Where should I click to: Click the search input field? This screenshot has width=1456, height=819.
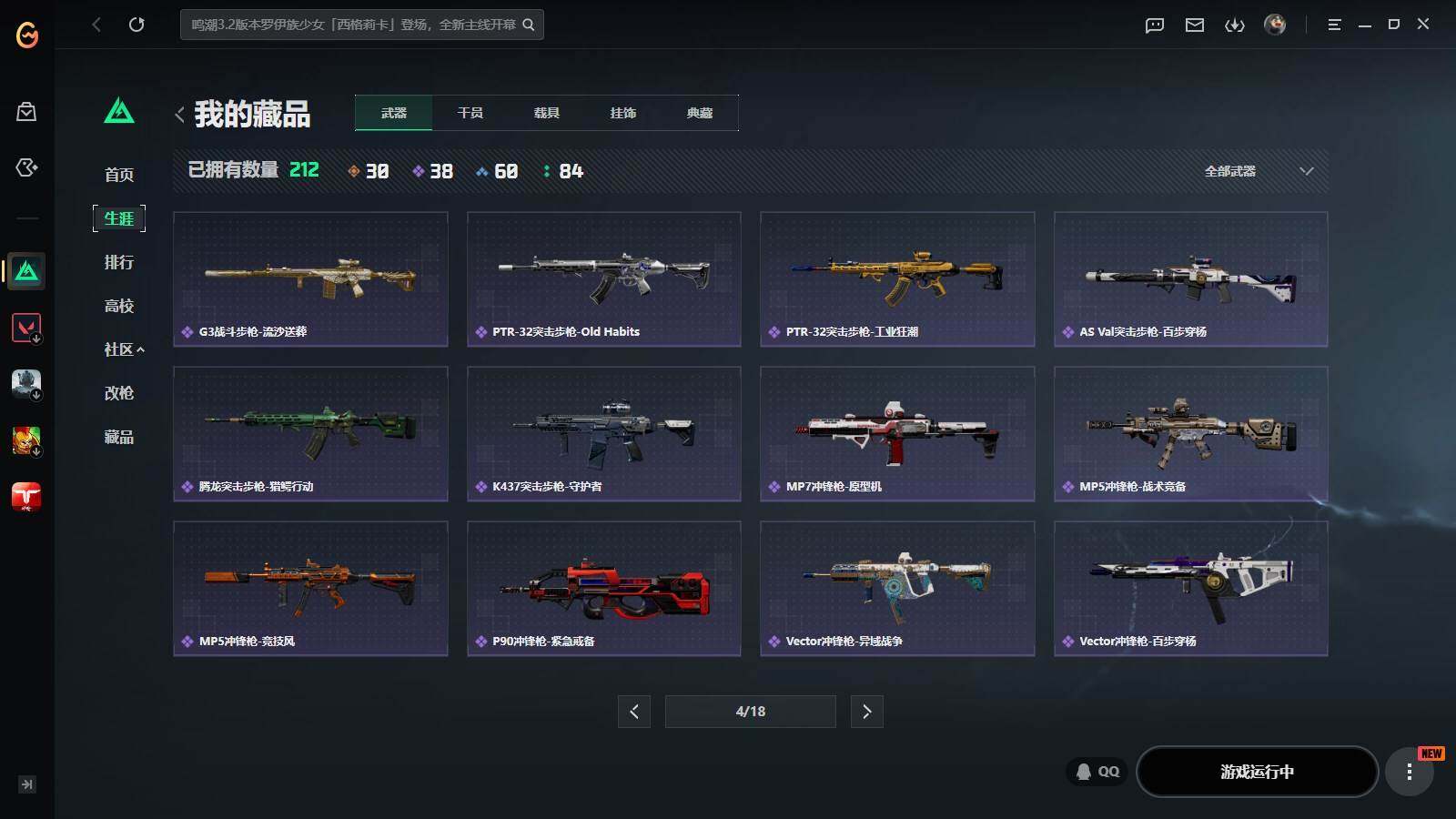362,25
